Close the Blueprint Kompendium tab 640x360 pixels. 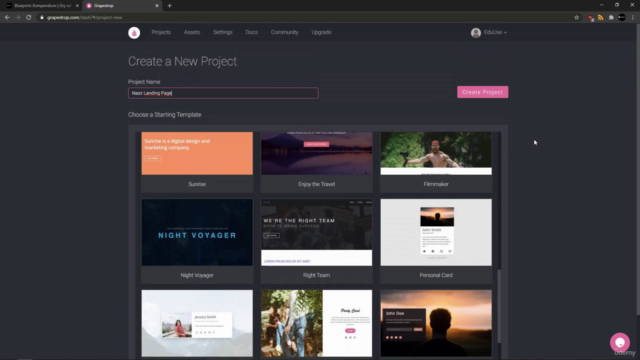point(77,6)
